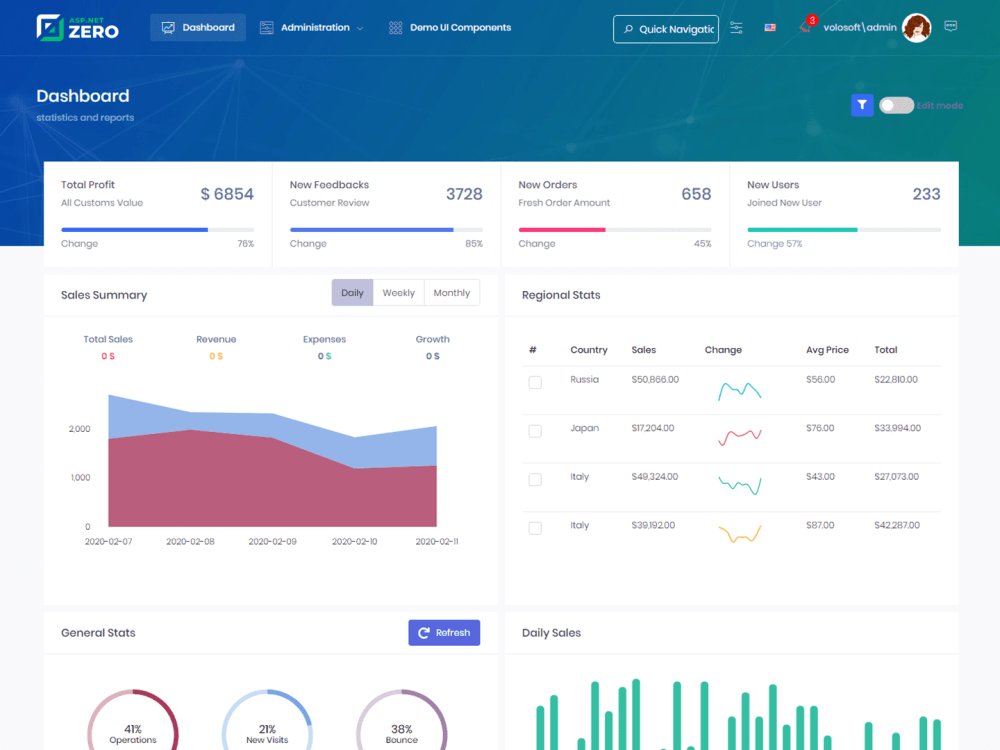Click Japan change sparkline chart
The width and height of the screenshot is (1000, 750).
pos(740,437)
